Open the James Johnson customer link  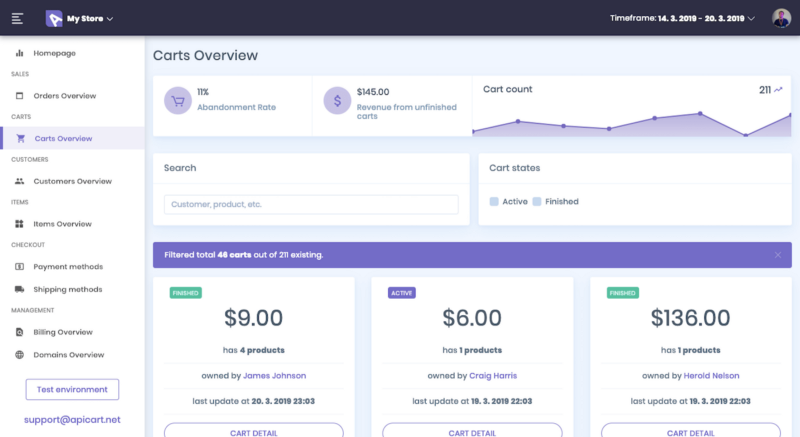click(x=274, y=376)
